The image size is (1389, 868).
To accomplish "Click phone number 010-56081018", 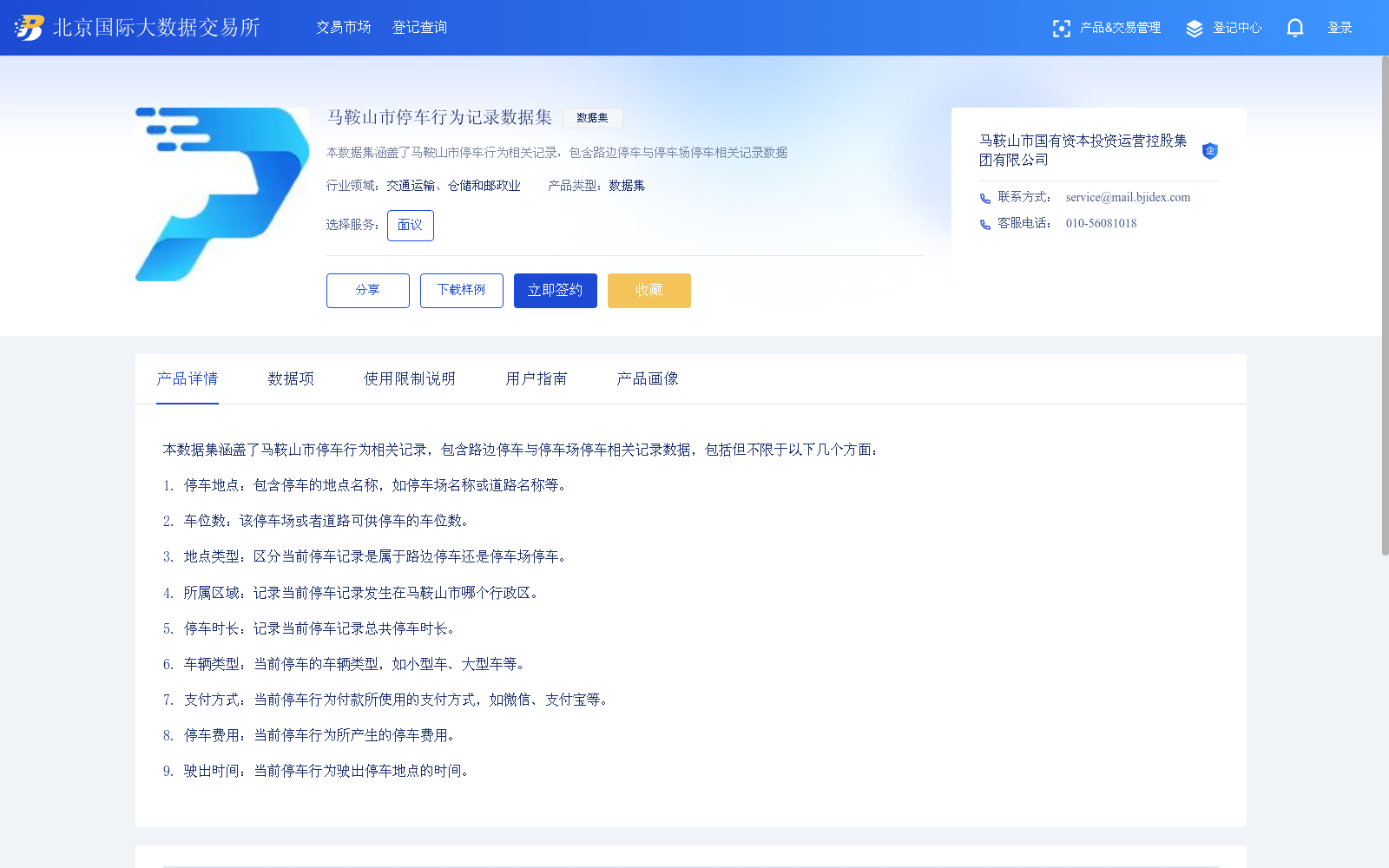I will (x=1102, y=224).
